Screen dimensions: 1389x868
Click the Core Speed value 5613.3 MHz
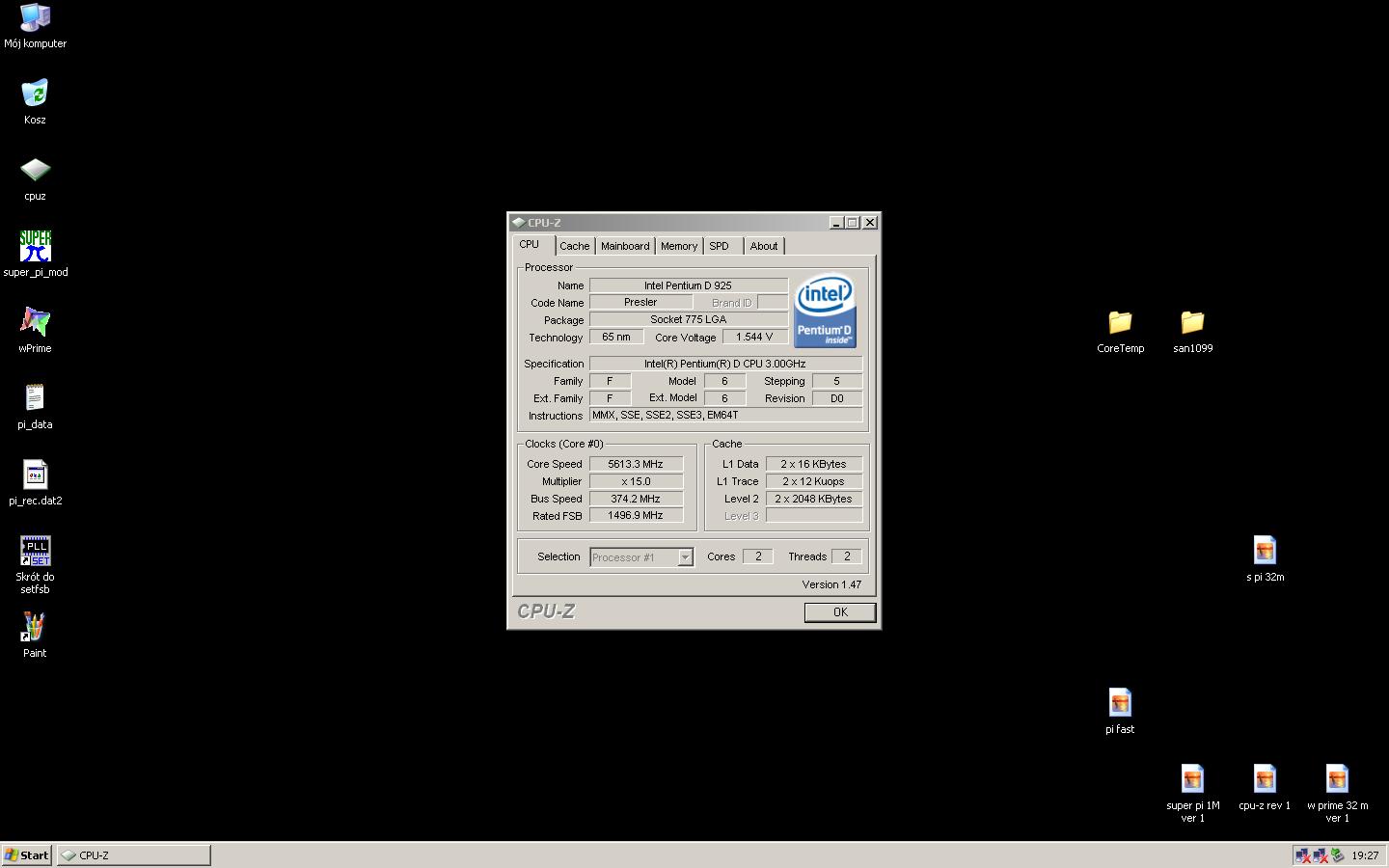click(636, 464)
